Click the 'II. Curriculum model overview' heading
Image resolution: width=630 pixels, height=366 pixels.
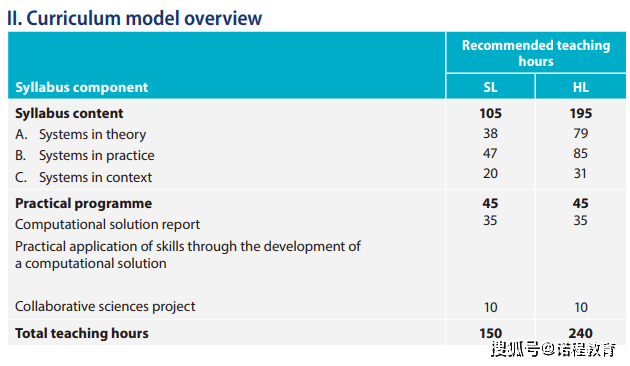tap(135, 18)
